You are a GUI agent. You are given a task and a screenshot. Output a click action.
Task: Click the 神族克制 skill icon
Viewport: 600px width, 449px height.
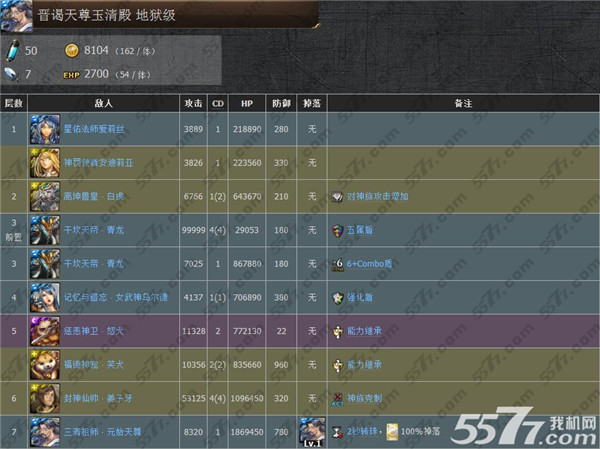pos(339,398)
